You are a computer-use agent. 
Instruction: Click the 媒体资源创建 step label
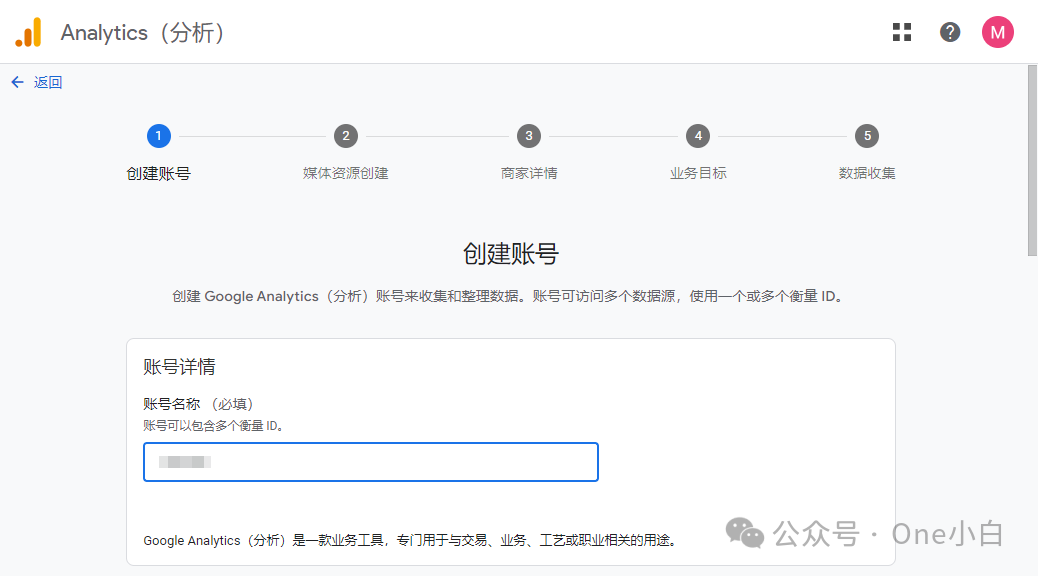pos(346,173)
